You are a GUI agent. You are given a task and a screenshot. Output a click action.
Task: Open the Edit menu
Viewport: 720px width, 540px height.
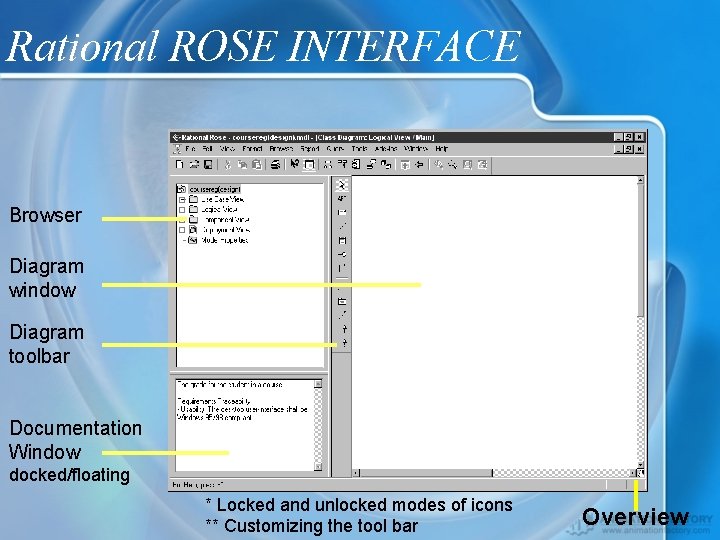[x=207, y=149]
